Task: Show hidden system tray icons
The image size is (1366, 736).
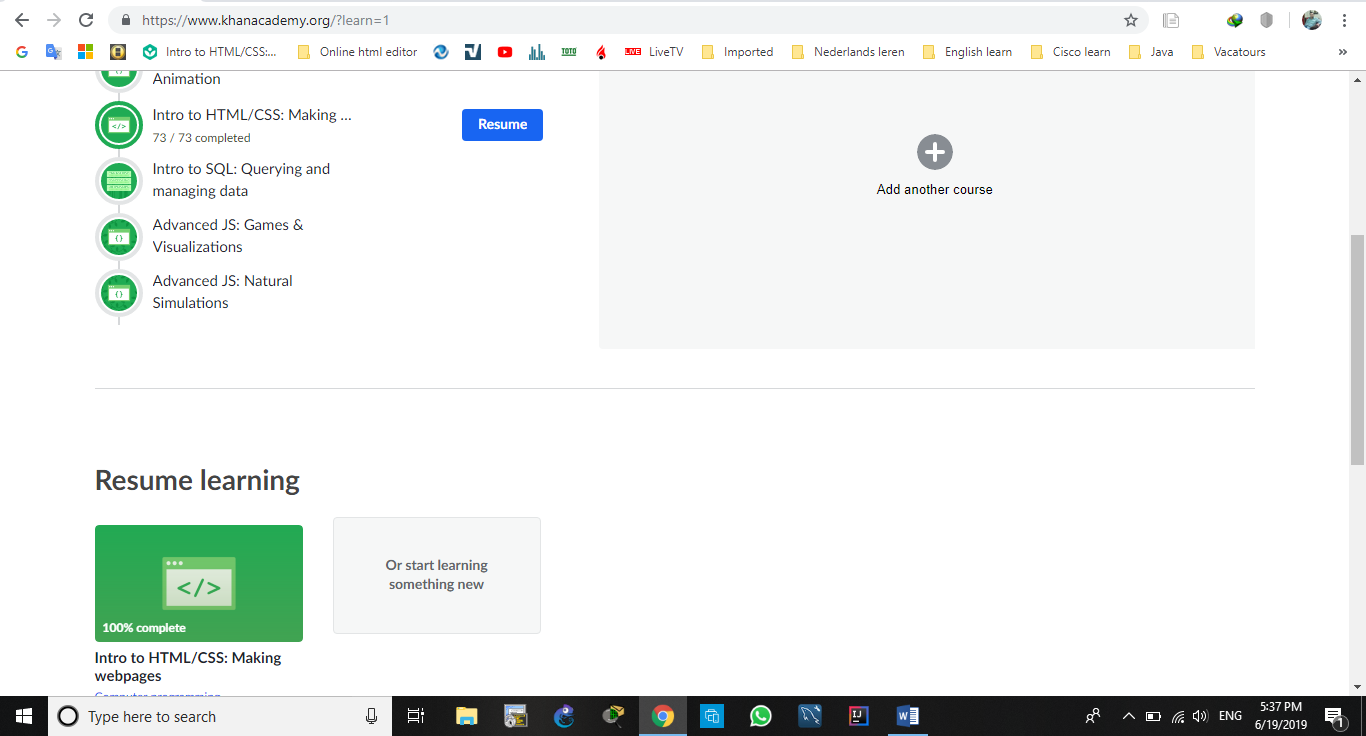Action: click(x=1129, y=716)
